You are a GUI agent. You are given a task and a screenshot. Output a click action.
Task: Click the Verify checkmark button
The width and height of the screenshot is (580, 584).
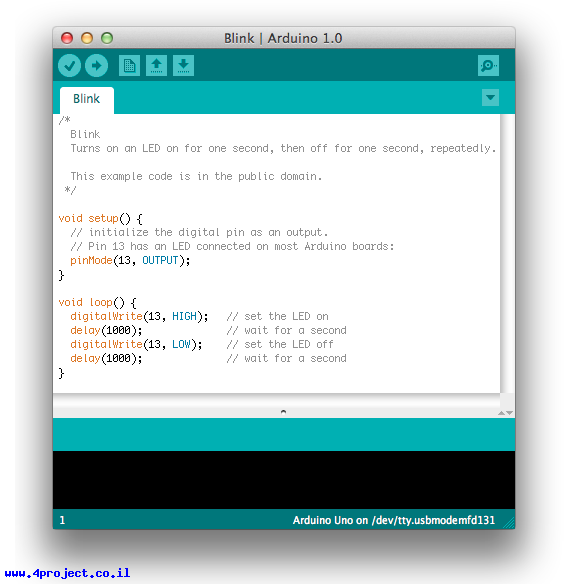tap(69, 66)
